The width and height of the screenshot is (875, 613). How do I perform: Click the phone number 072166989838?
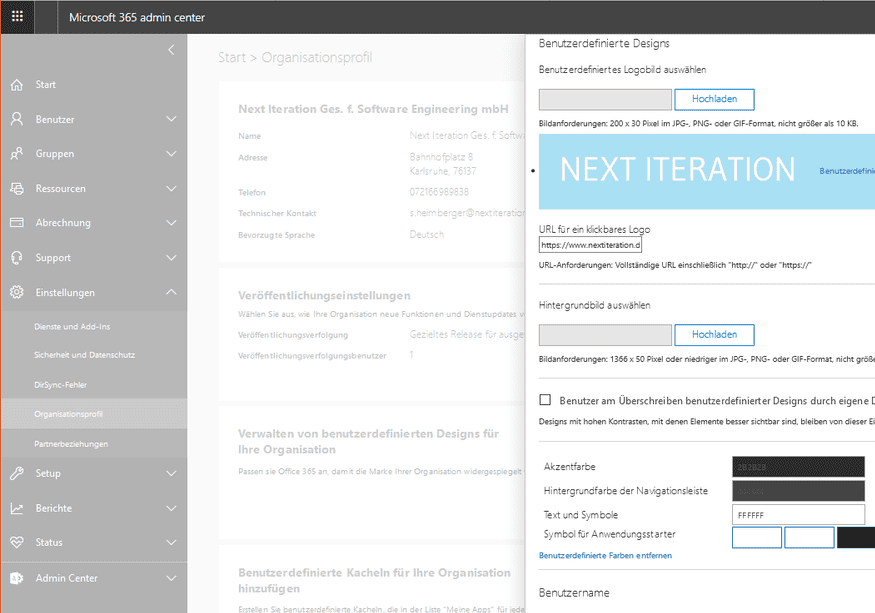439,191
